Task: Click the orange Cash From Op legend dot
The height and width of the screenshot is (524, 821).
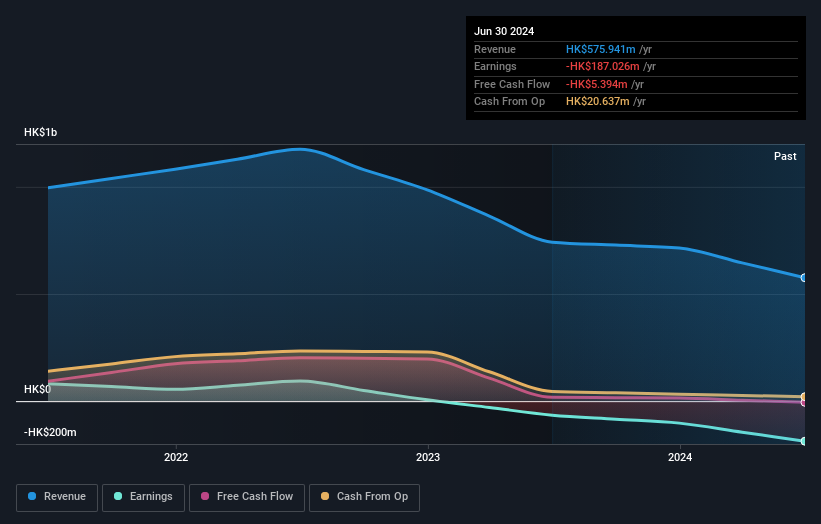Action: 325,496
